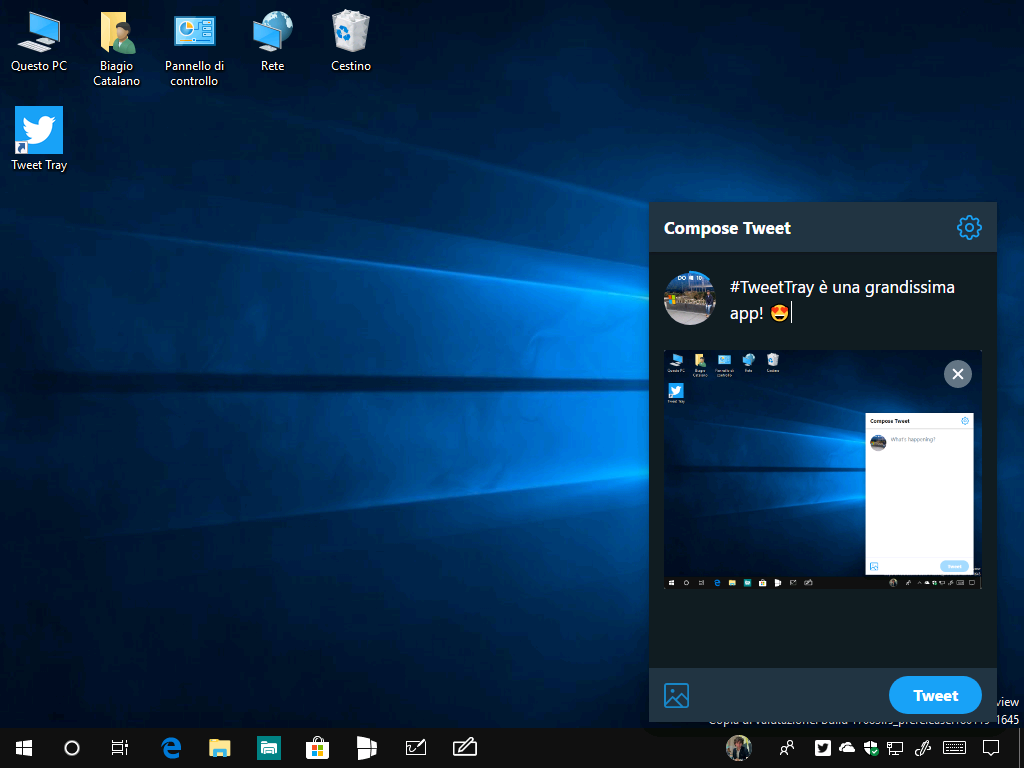
Task: Post with the Tweet button
Action: 935,696
